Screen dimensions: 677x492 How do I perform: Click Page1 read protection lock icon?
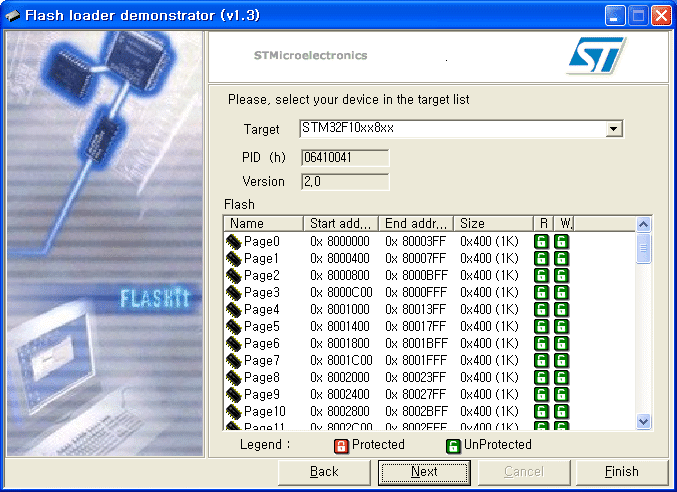(x=541, y=259)
